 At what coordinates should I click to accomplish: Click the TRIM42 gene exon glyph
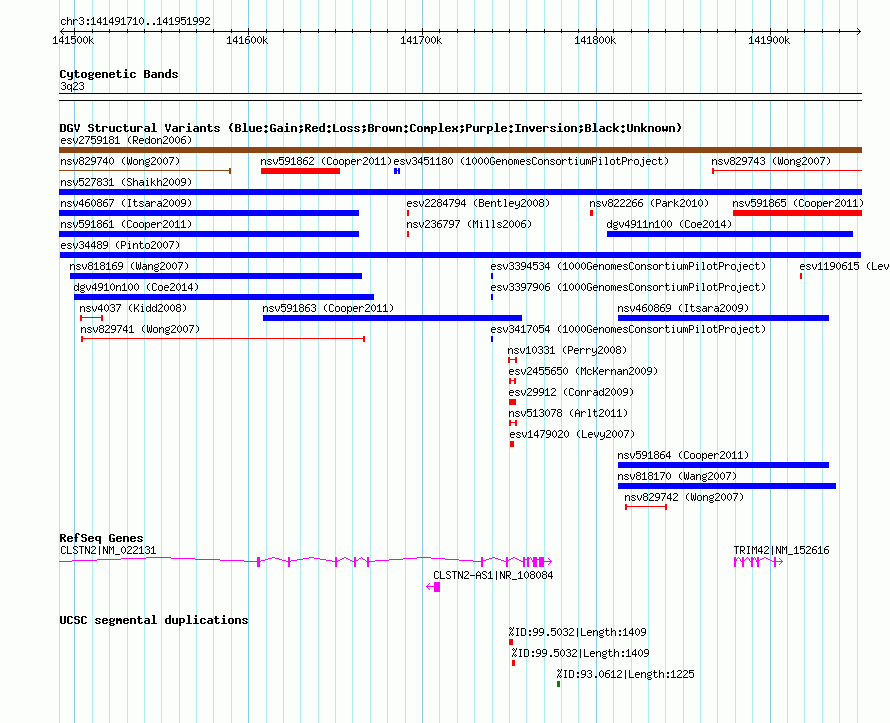coord(758,562)
